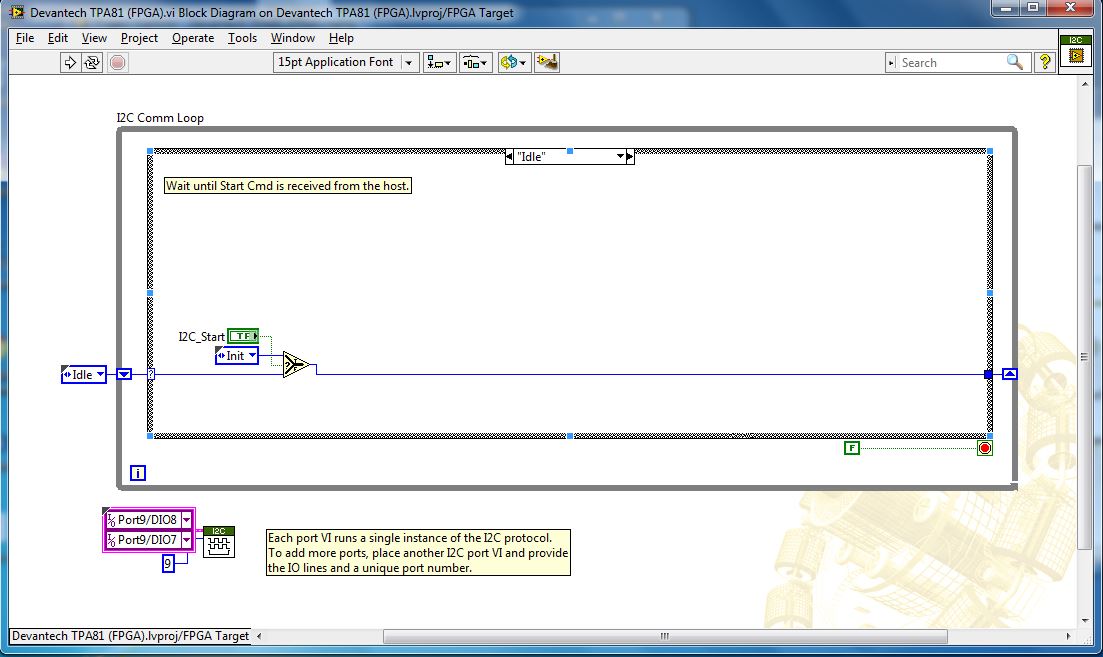Click the case selector terminal
The width and height of the screenshot is (1103, 657).
(151, 374)
